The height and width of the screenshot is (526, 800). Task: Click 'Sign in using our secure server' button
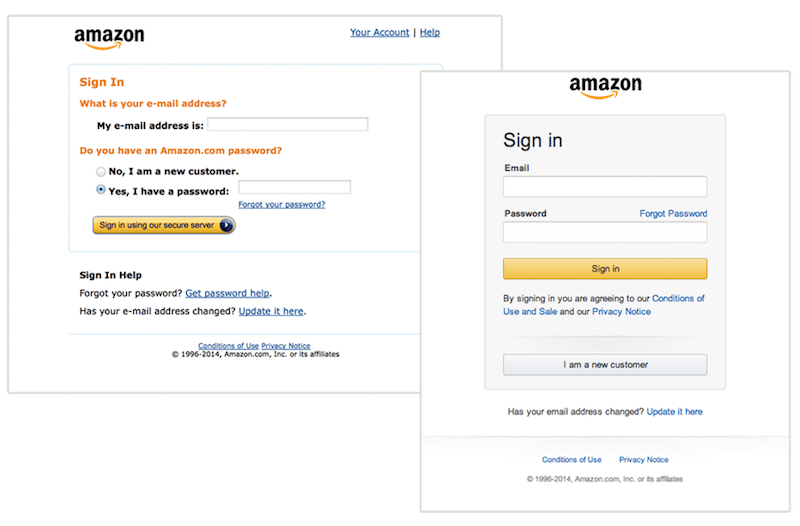pos(164,225)
